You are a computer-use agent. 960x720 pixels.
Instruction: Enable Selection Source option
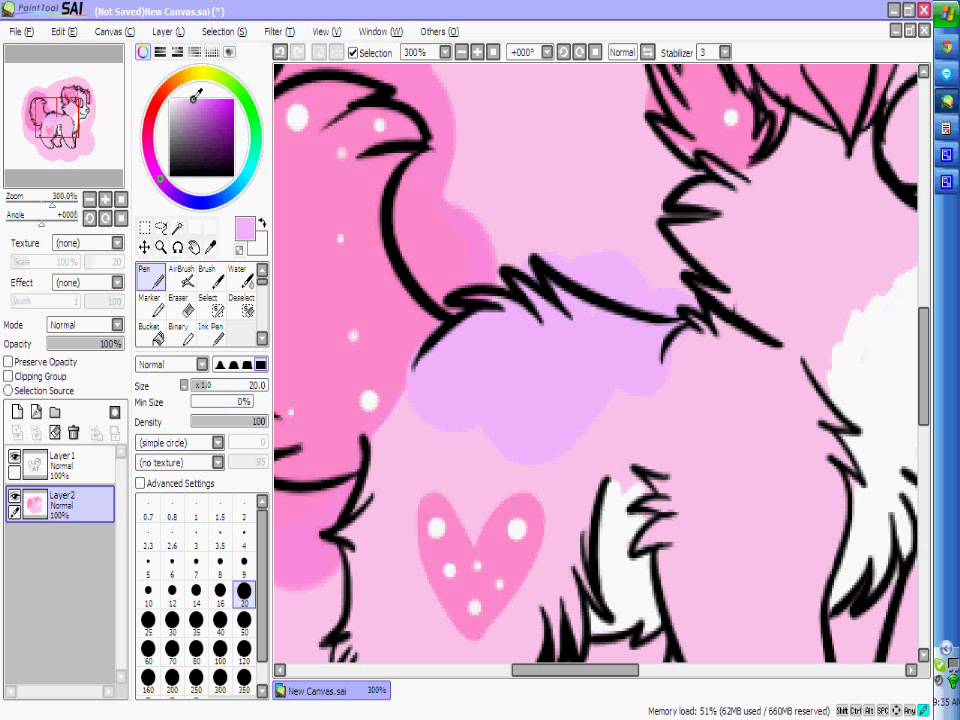(9, 390)
